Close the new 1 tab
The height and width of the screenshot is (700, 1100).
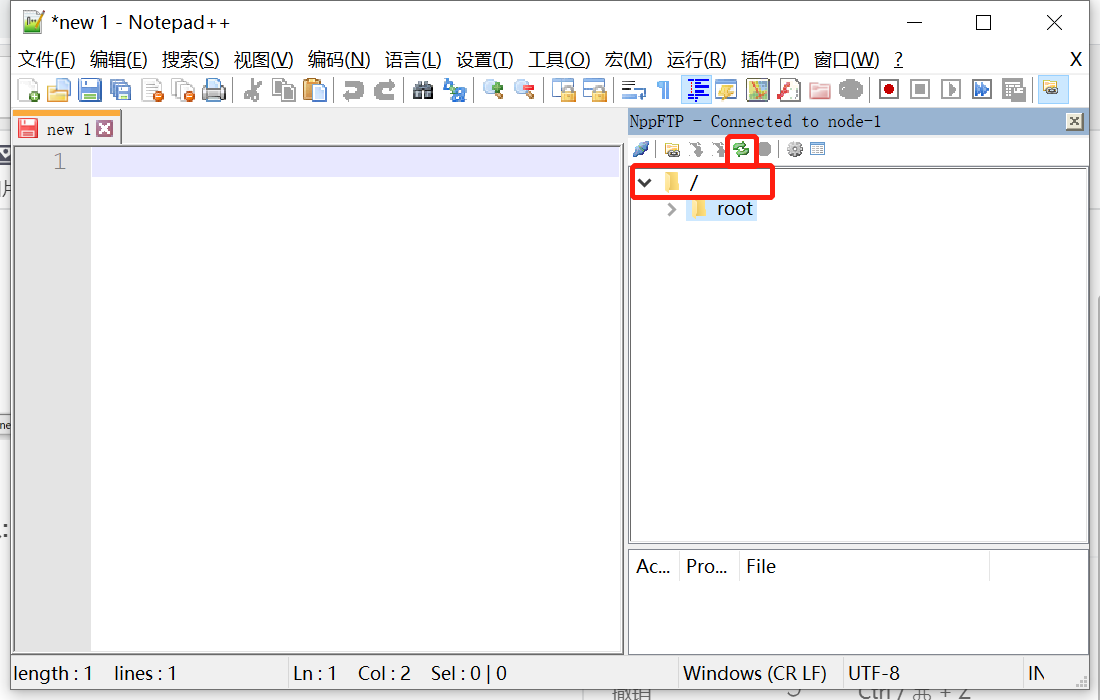[x=105, y=128]
